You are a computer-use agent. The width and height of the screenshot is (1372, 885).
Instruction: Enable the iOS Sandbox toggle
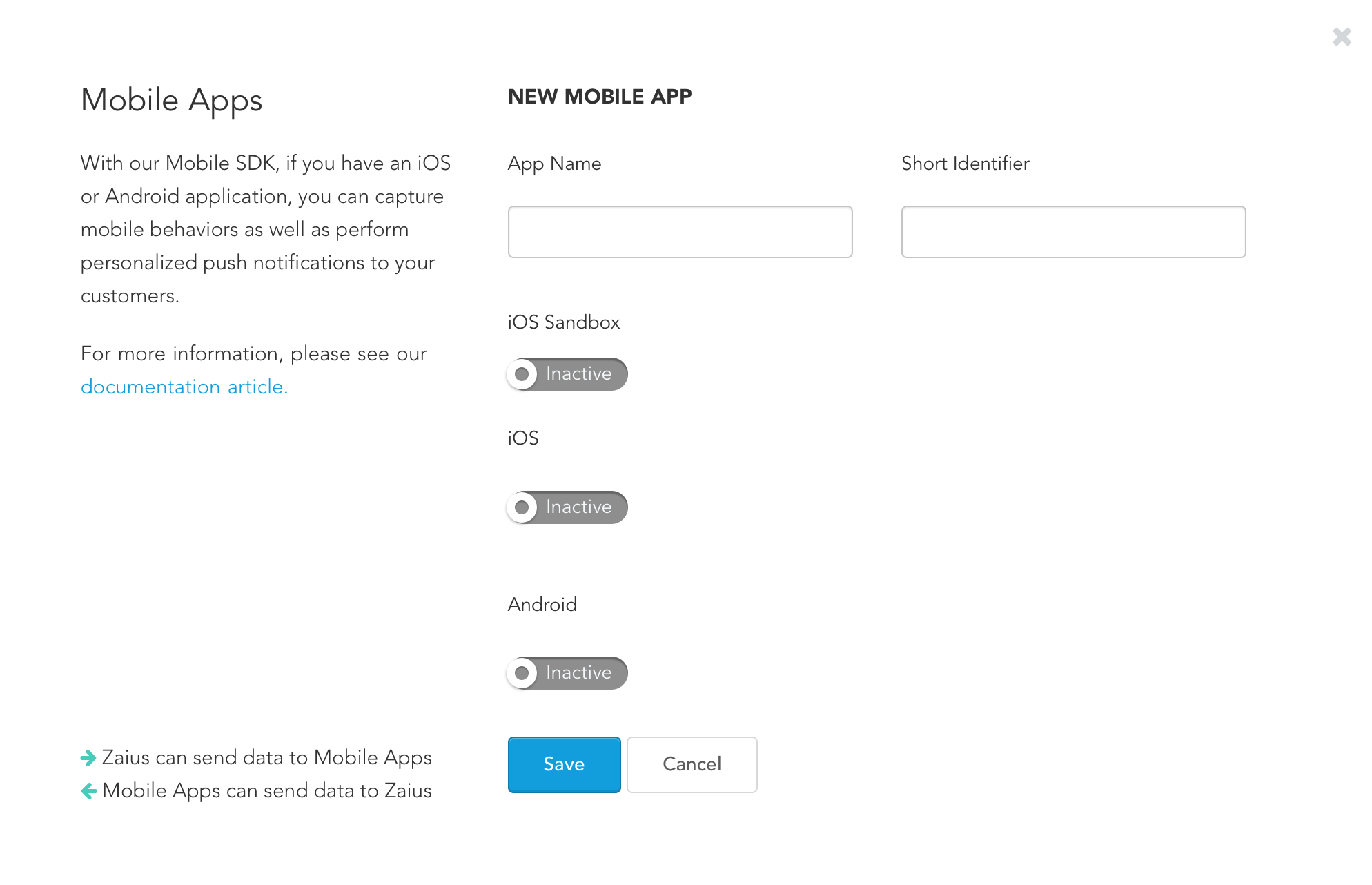pyautogui.click(x=567, y=374)
